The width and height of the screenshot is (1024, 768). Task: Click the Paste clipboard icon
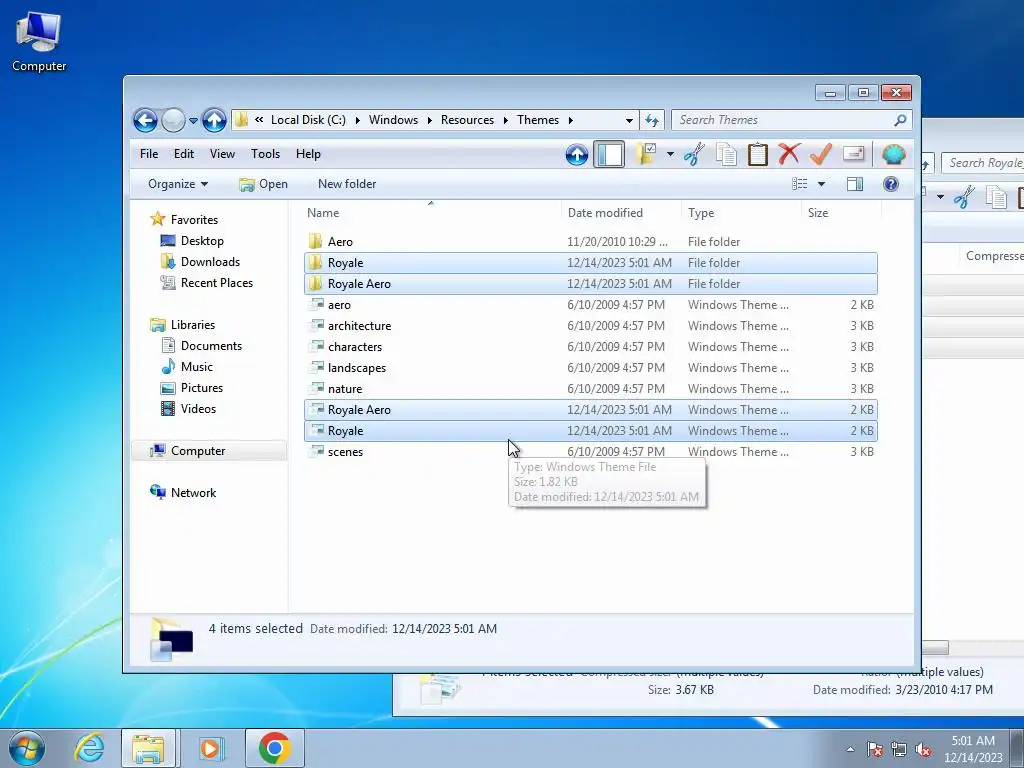point(758,155)
